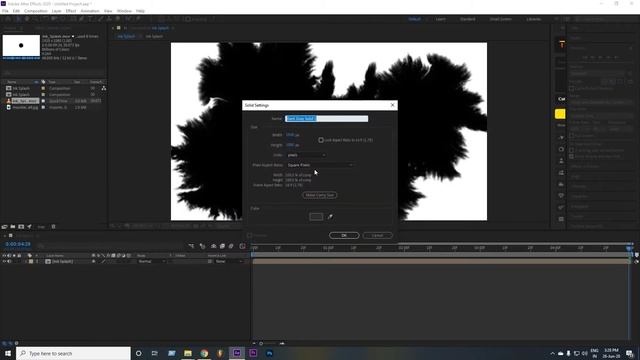Open the Graph Editor in timeline

click(x=242, y=246)
